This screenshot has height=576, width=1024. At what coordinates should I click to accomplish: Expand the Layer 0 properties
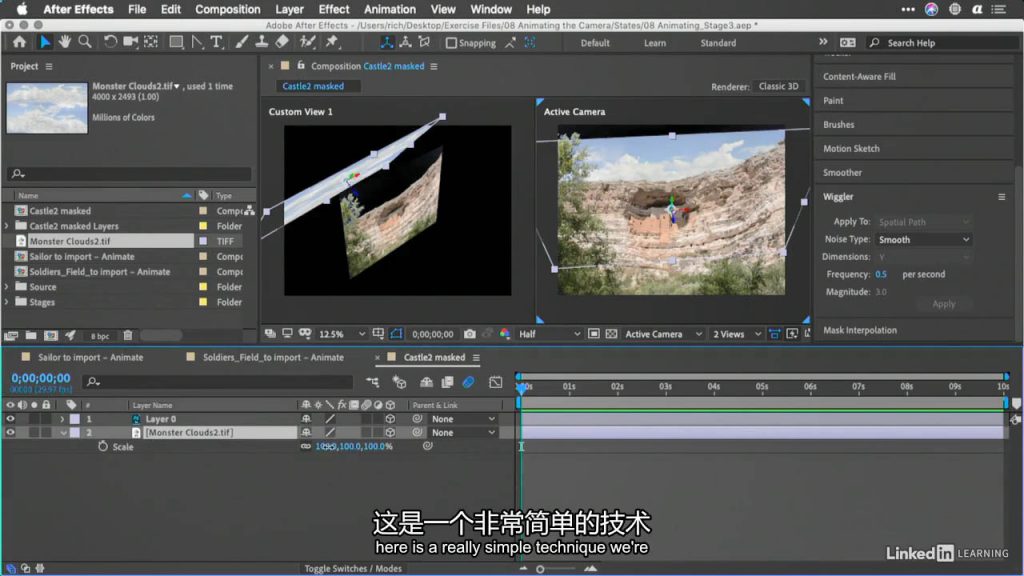(x=62, y=419)
